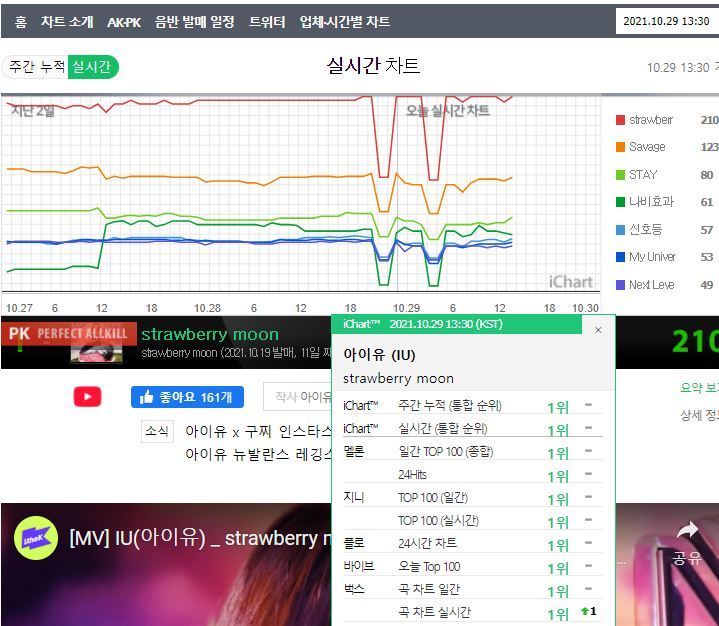
Task: Switch to 실시간 chart toggle
Action: (x=94, y=67)
